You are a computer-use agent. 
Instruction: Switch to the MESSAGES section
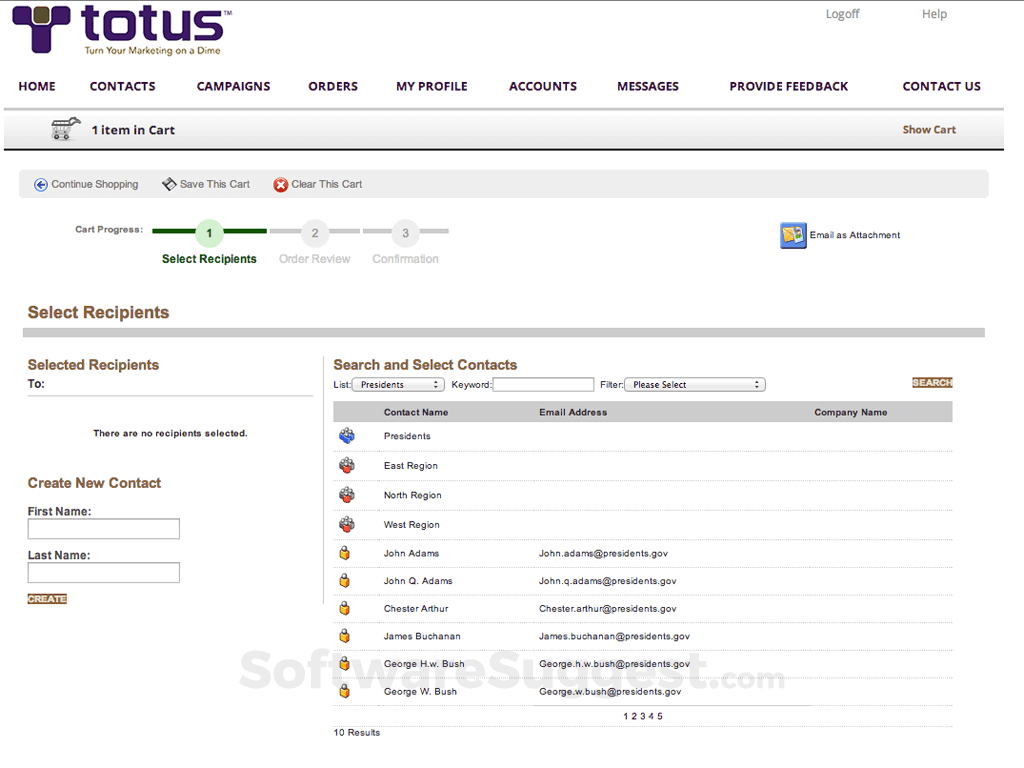click(647, 86)
